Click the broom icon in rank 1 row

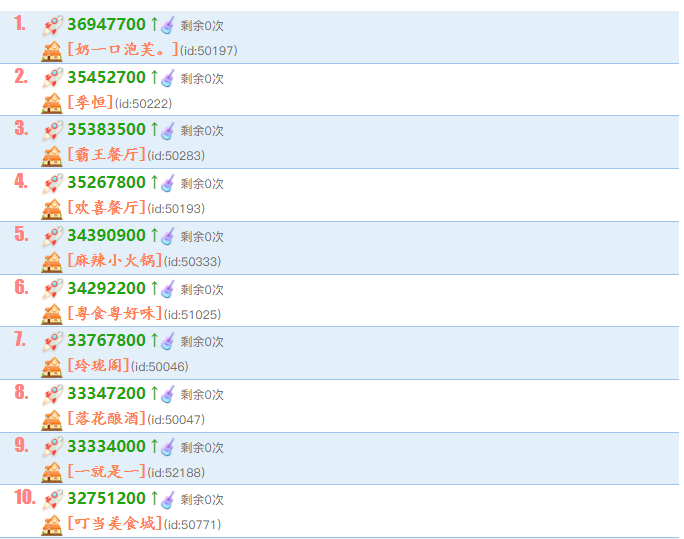pos(168,26)
